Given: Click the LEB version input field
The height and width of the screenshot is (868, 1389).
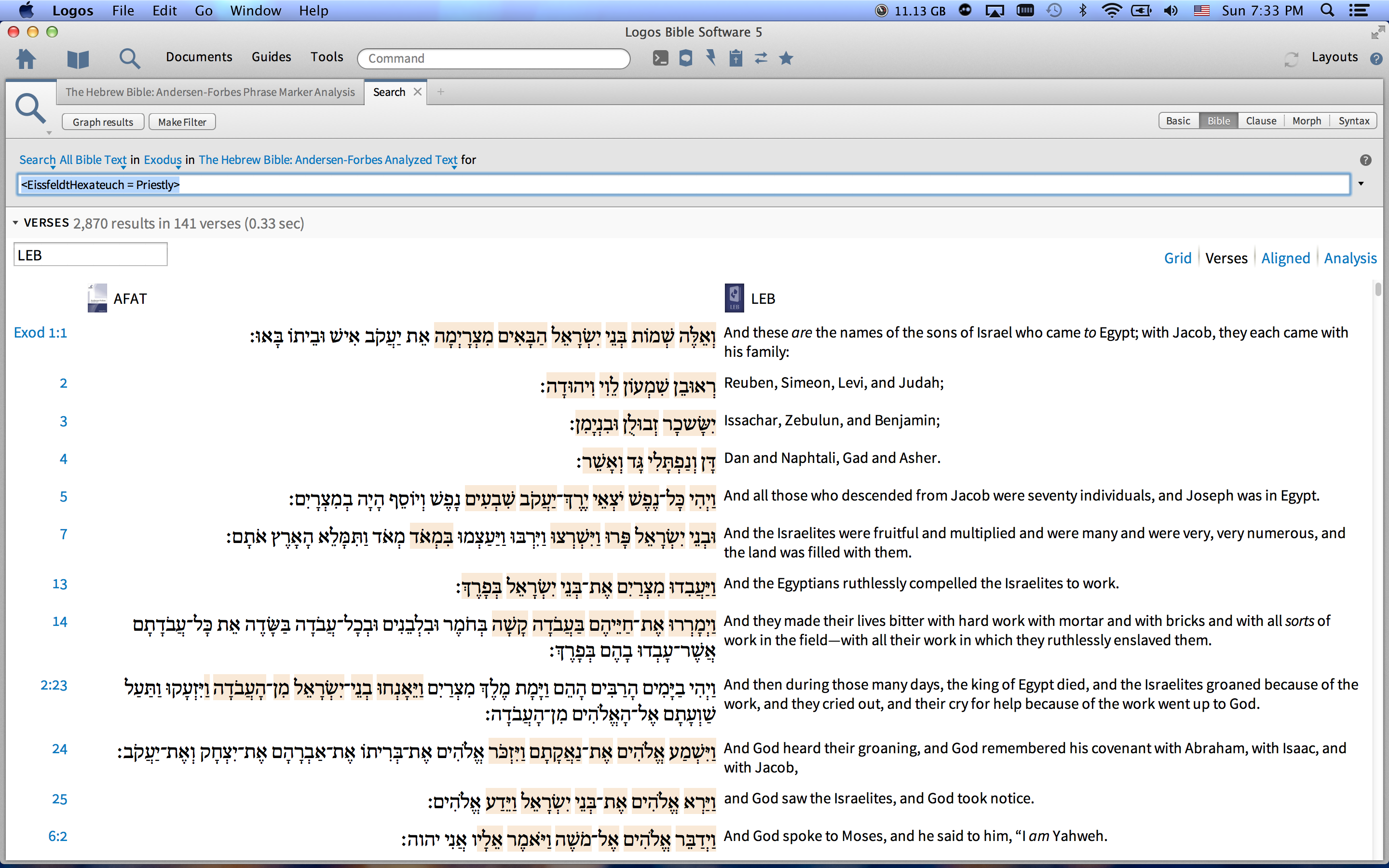Looking at the screenshot, I should pos(90,255).
